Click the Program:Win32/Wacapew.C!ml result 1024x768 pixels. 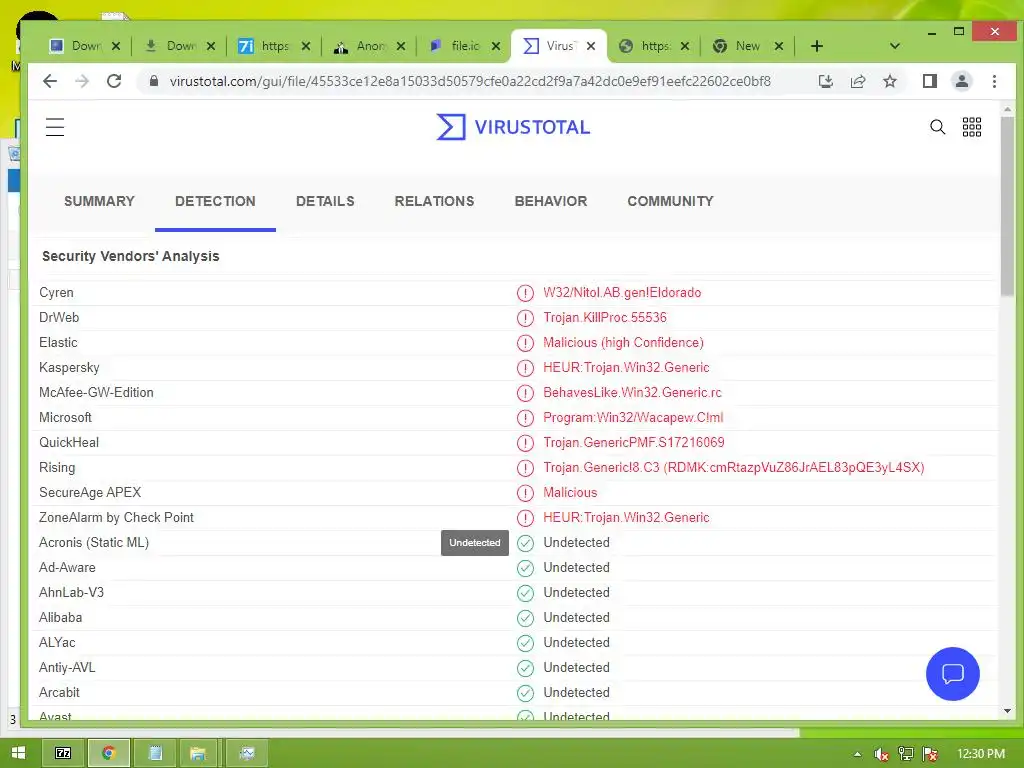[633, 417]
